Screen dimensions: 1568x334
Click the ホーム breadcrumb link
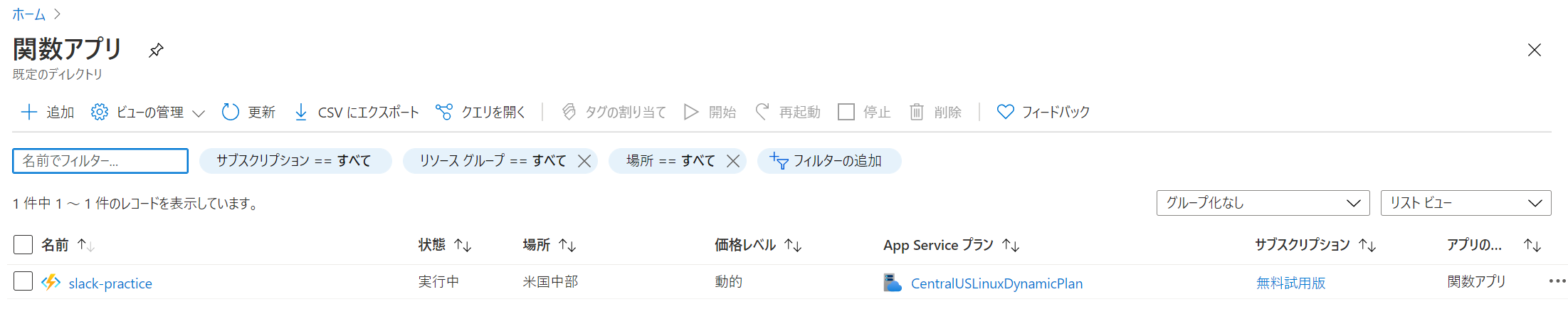click(28, 14)
